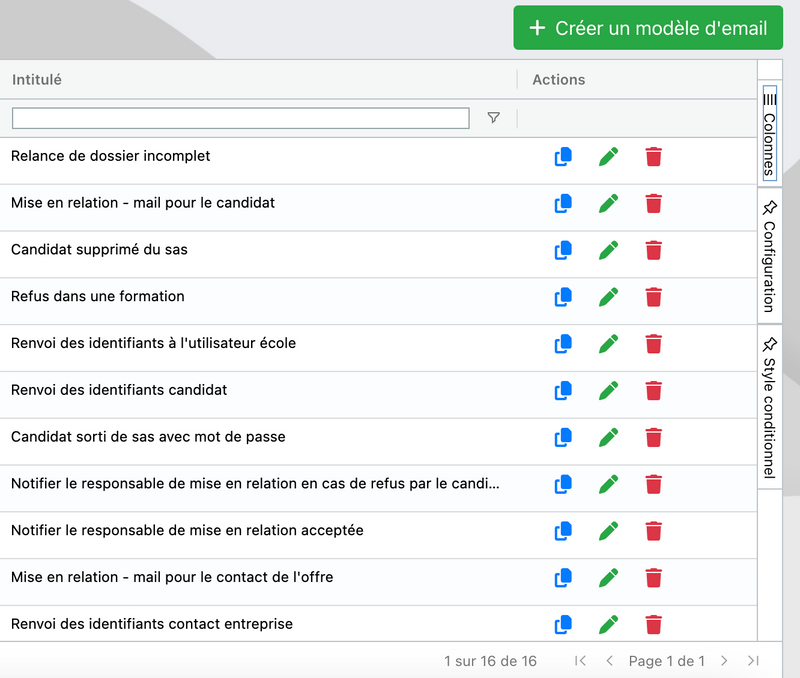
Task: Edit 'Renvoi des identifiants à l'utilisateur école'
Action: pyautogui.click(x=609, y=344)
